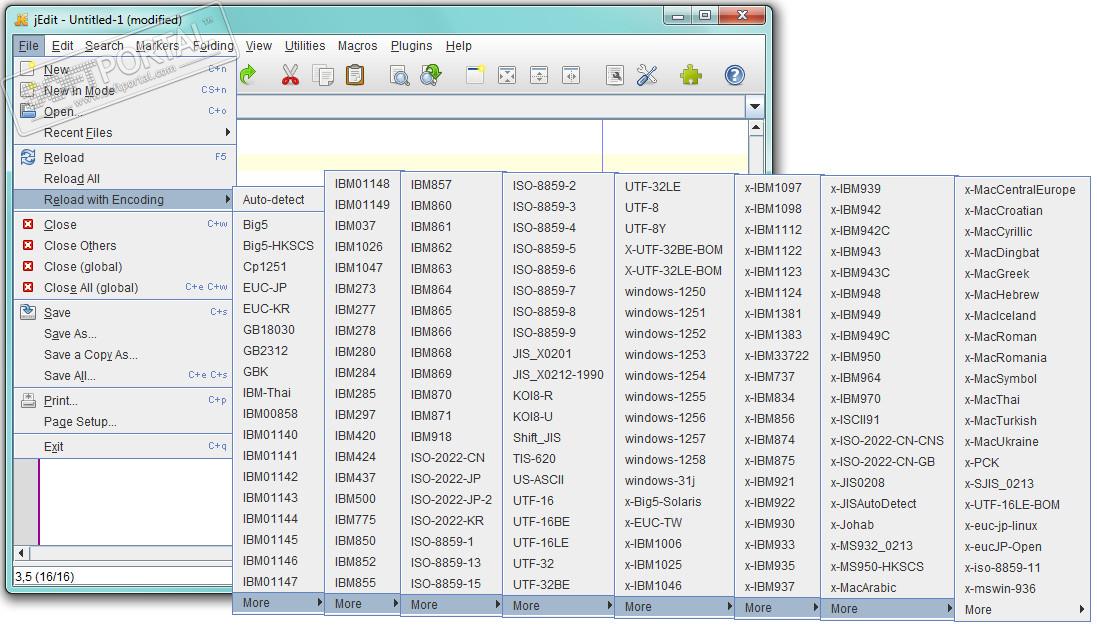1097x628 pixels.
Task: Click the Unsplit all panes icon
Action: (507, 75)
